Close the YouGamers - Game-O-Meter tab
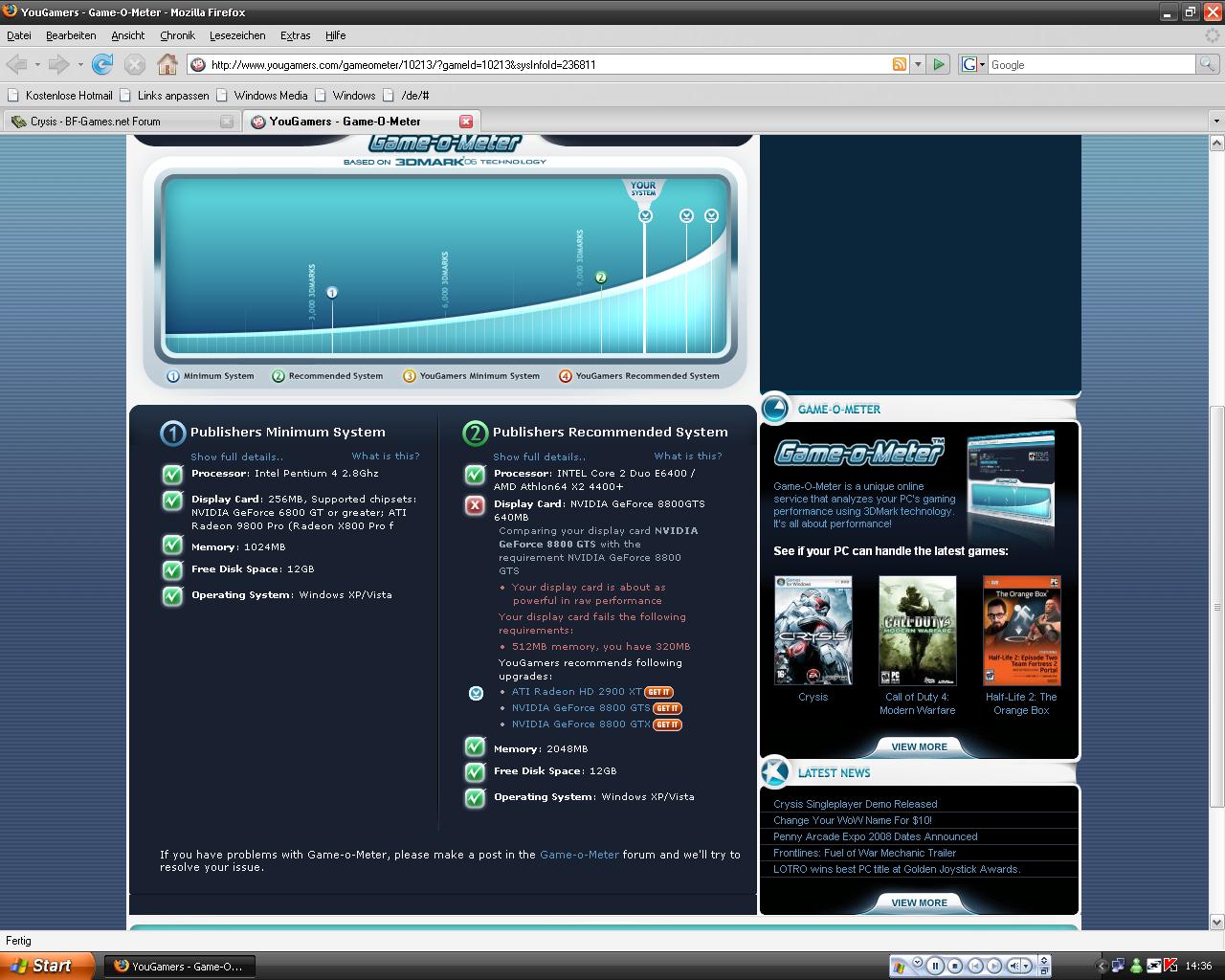The image size is (1225, 980). pyautogui.click(x=466, y=122)
